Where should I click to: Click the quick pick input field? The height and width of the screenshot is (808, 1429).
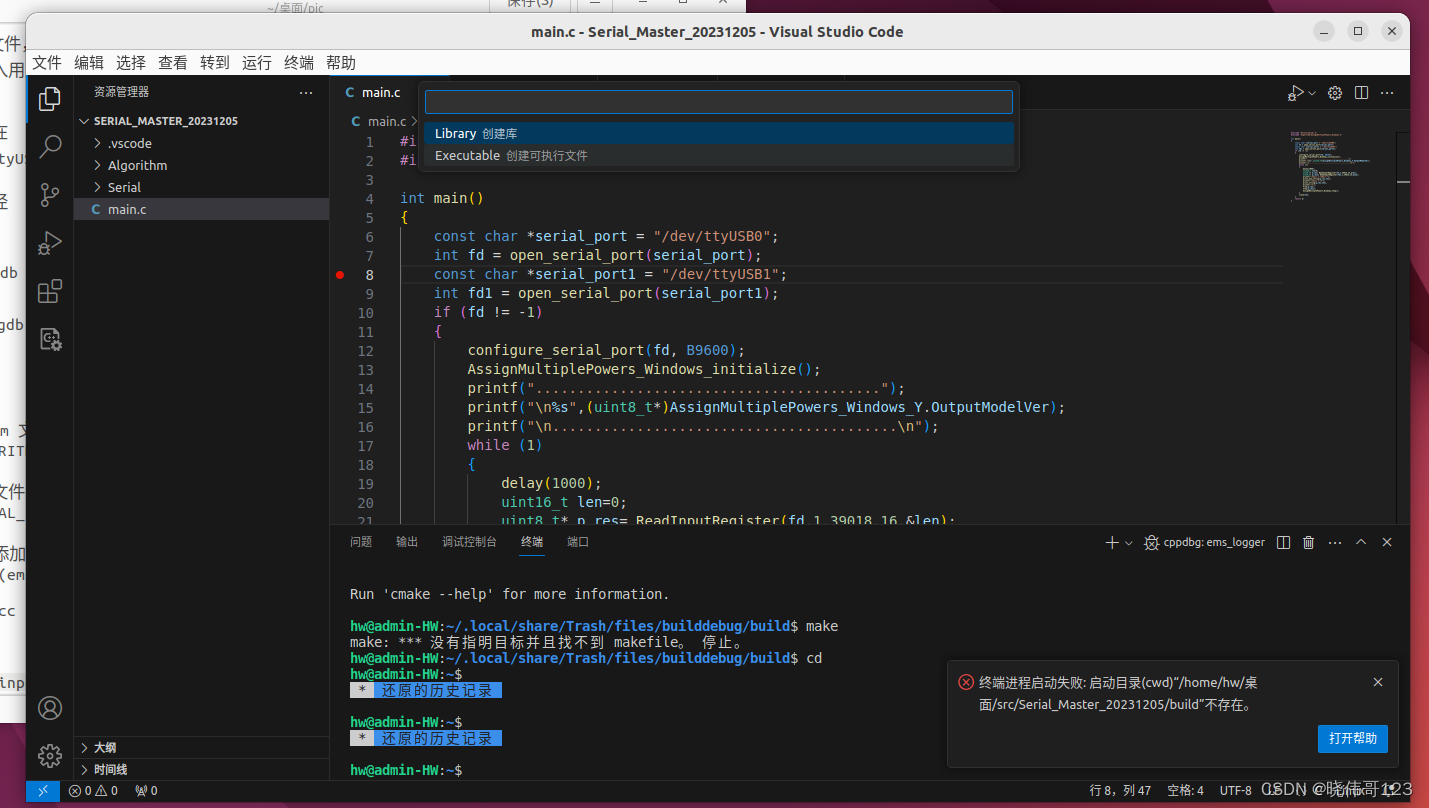pos(718,102)
